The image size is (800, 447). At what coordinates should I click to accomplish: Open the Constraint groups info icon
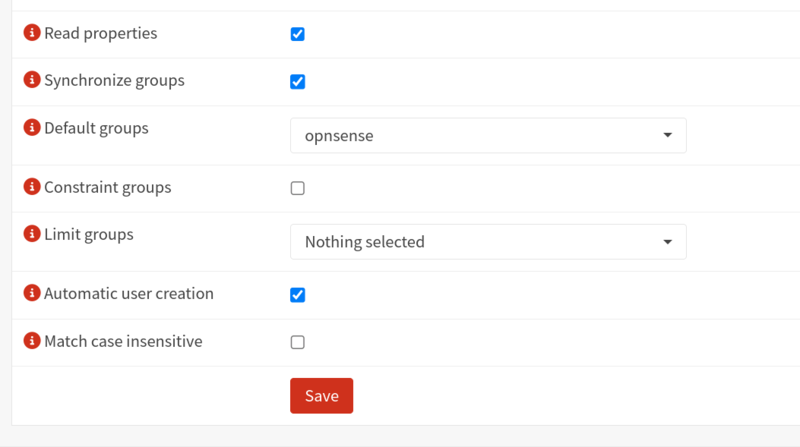(32, 188)
